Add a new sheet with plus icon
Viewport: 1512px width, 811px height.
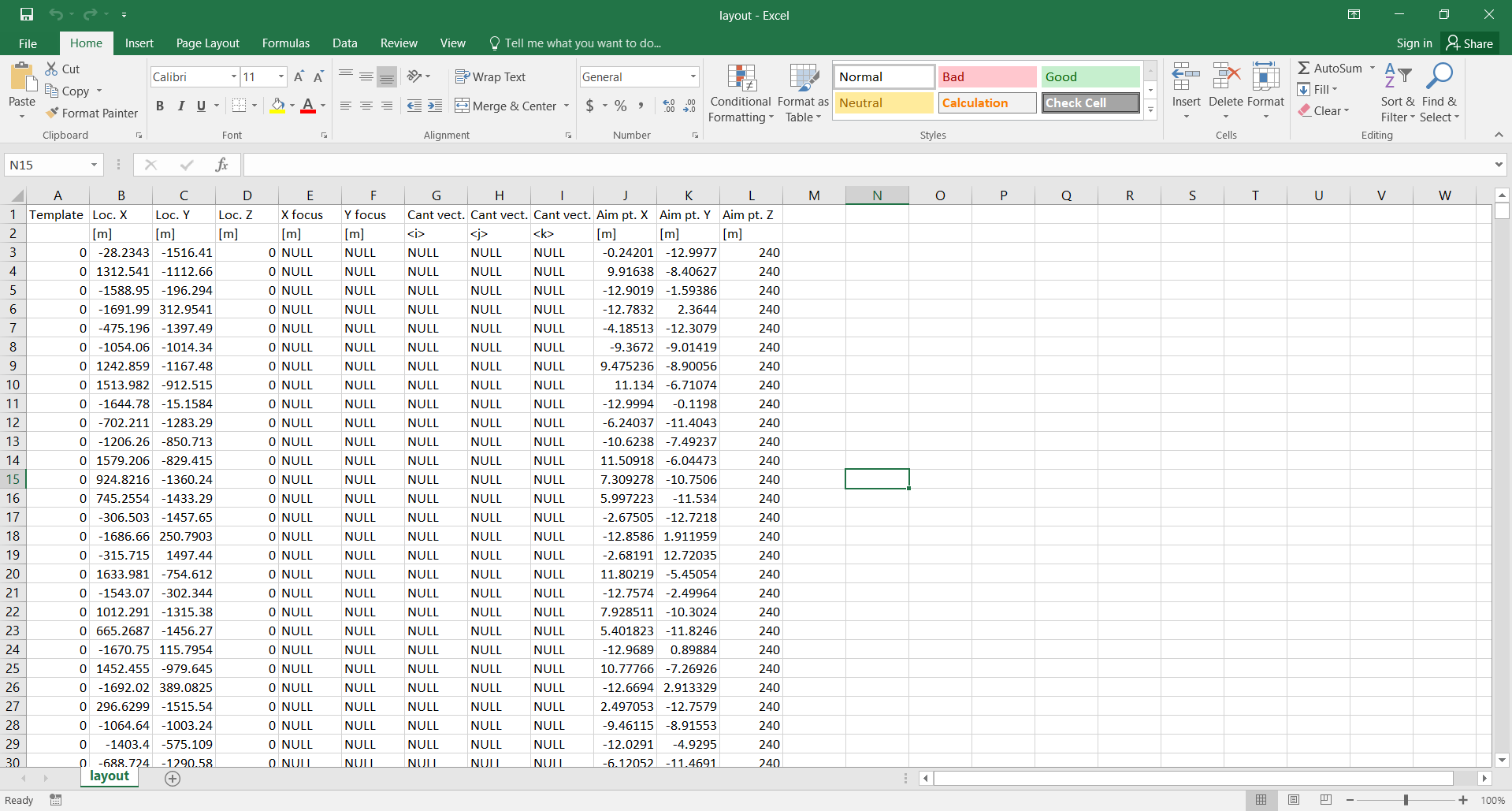[x=173, y=779]
